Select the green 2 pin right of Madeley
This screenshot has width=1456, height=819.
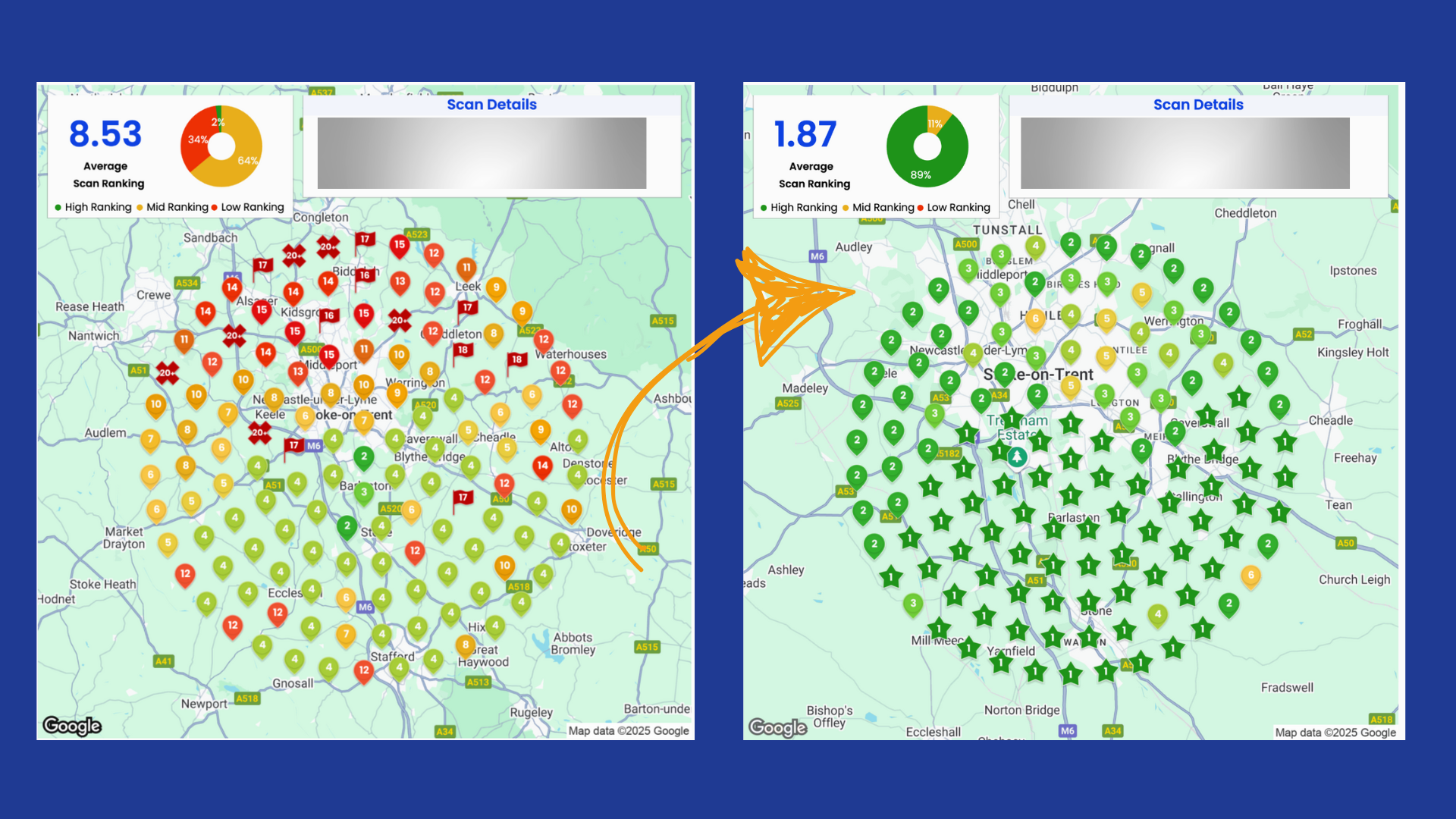click(862, 406)
